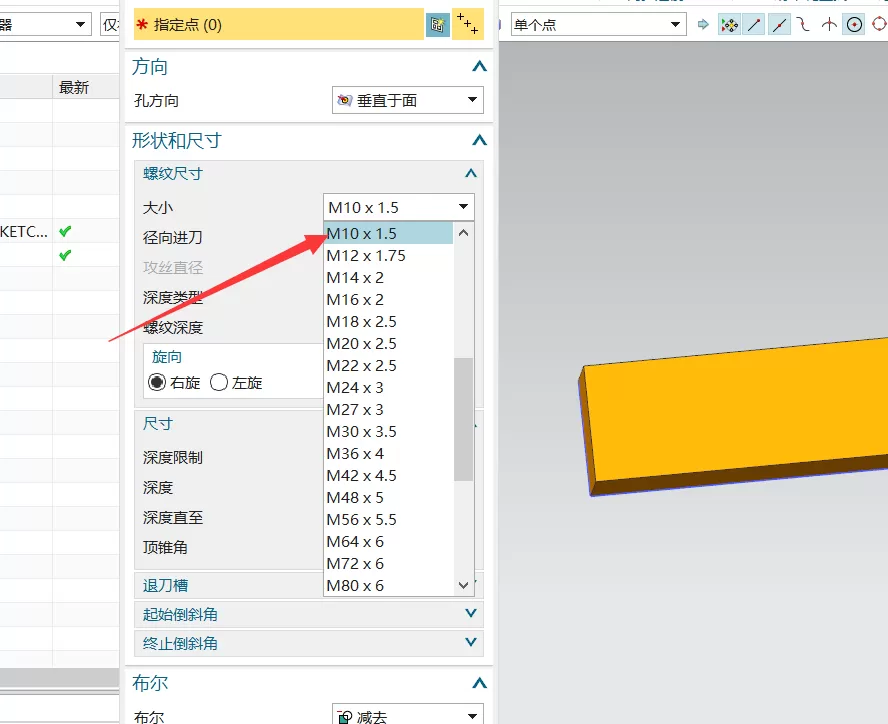Image resolution: width=888 pixels, height=724 pixels.
Task: Open the 单个点 selection dropdown
Action: click(599, 24)
